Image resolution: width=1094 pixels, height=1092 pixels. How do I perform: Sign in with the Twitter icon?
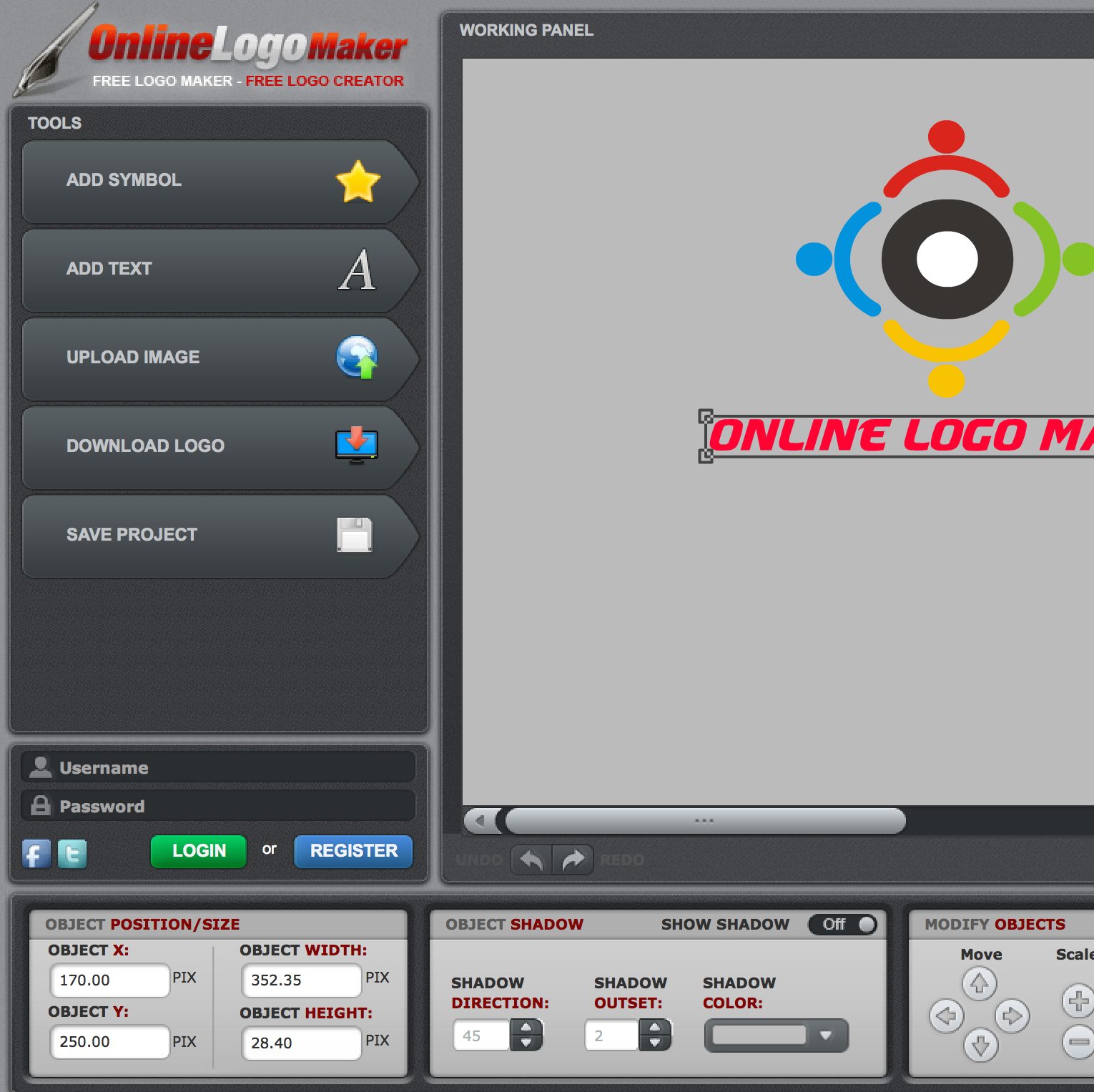[72, 854]
